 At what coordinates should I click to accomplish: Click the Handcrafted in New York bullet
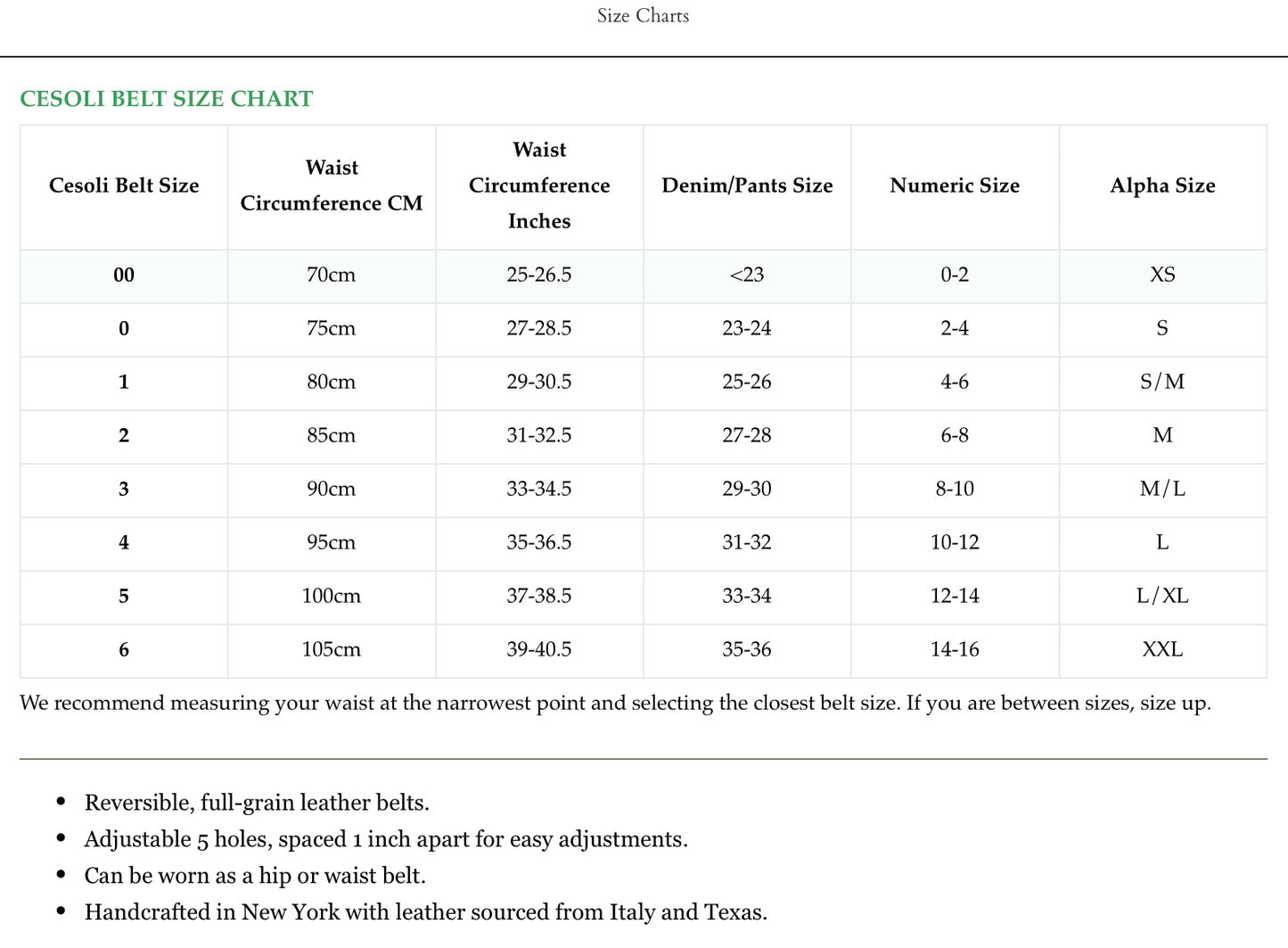coord(426,912)
